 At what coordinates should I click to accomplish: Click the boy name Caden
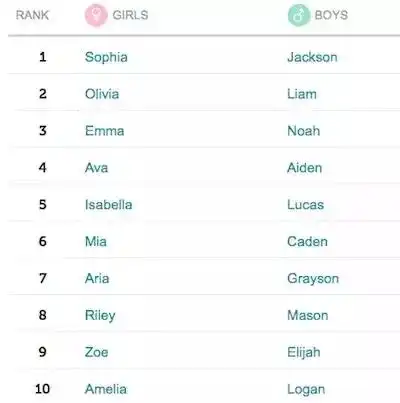[x=307, y=241]
